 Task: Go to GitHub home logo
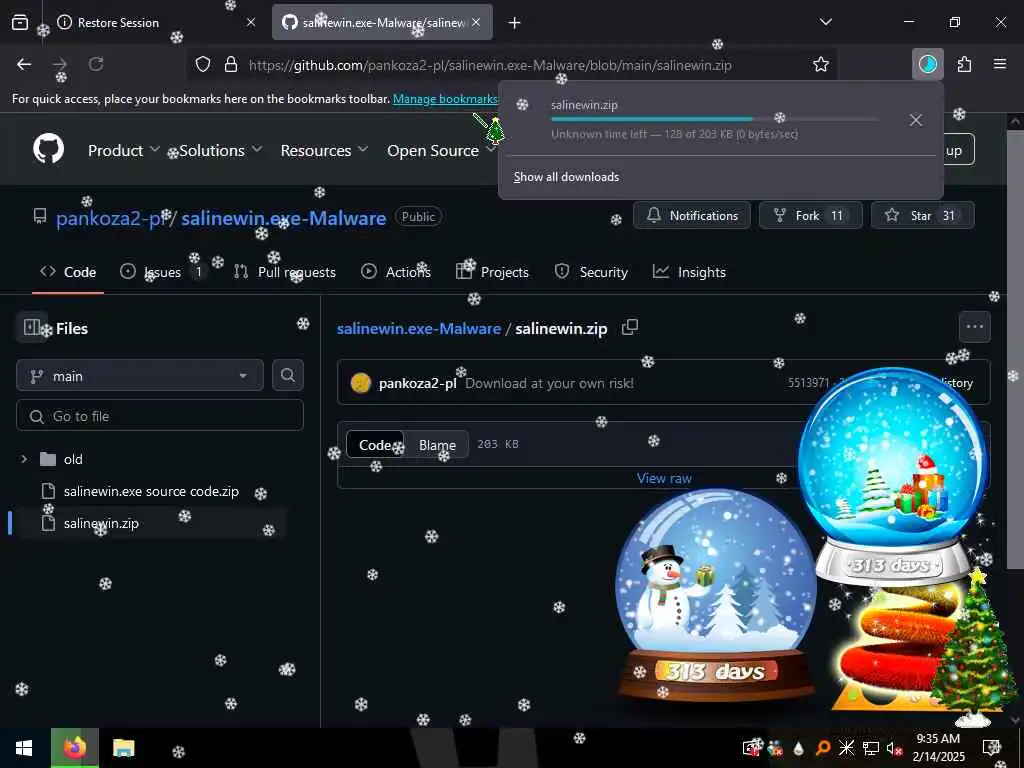point(49,150)
